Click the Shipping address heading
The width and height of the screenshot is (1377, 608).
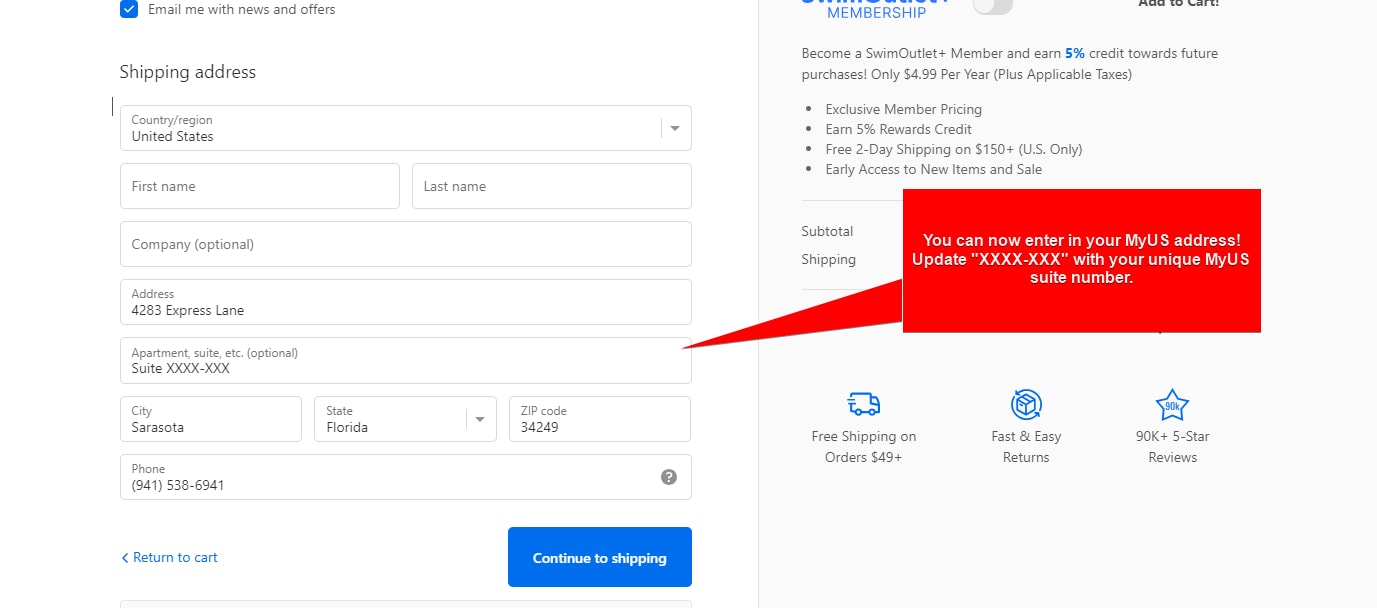[x=188, y=72]
